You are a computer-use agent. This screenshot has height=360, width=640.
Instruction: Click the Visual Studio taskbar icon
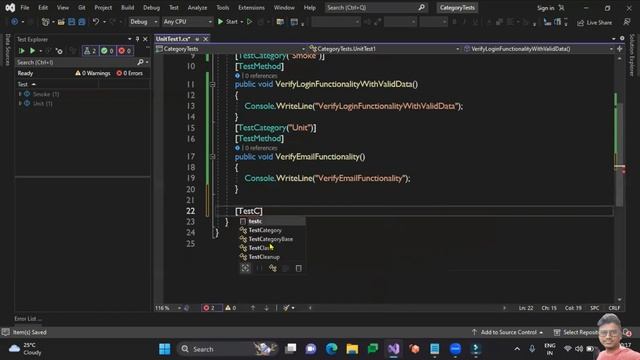coord(393,349)
